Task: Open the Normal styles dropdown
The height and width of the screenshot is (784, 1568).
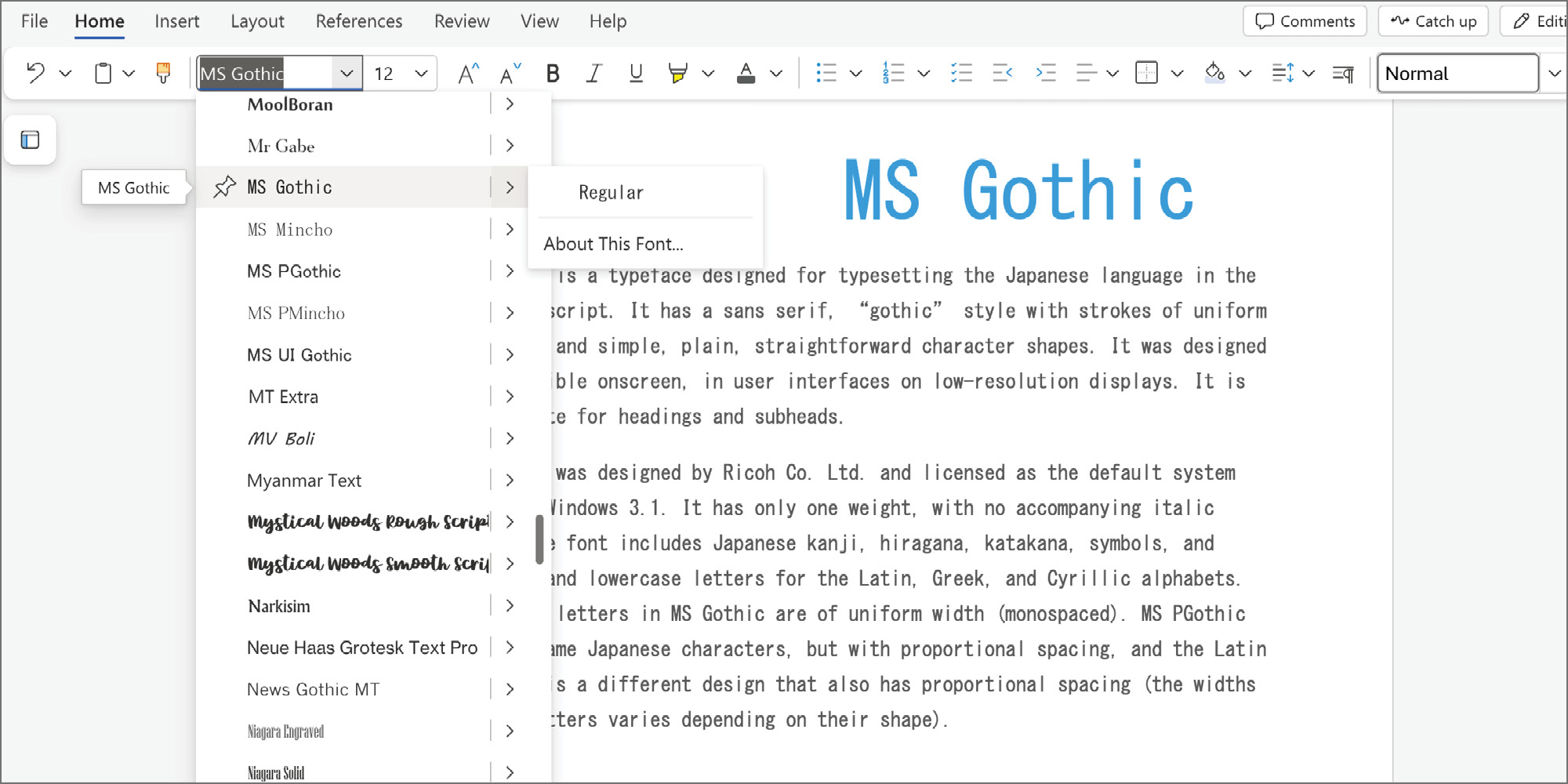Action: pos(1555,73)
